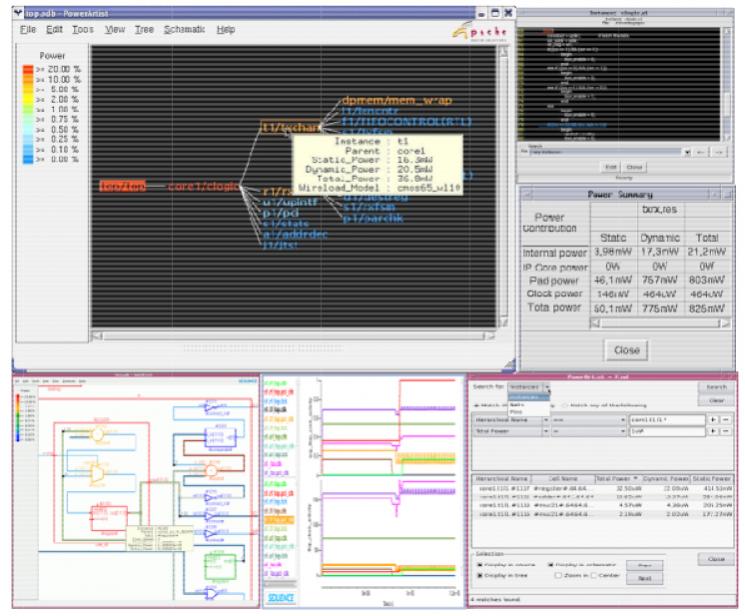Toggle the Display in tree checkbox
Screen dimensions: 745x616
(x=480, y=576)
